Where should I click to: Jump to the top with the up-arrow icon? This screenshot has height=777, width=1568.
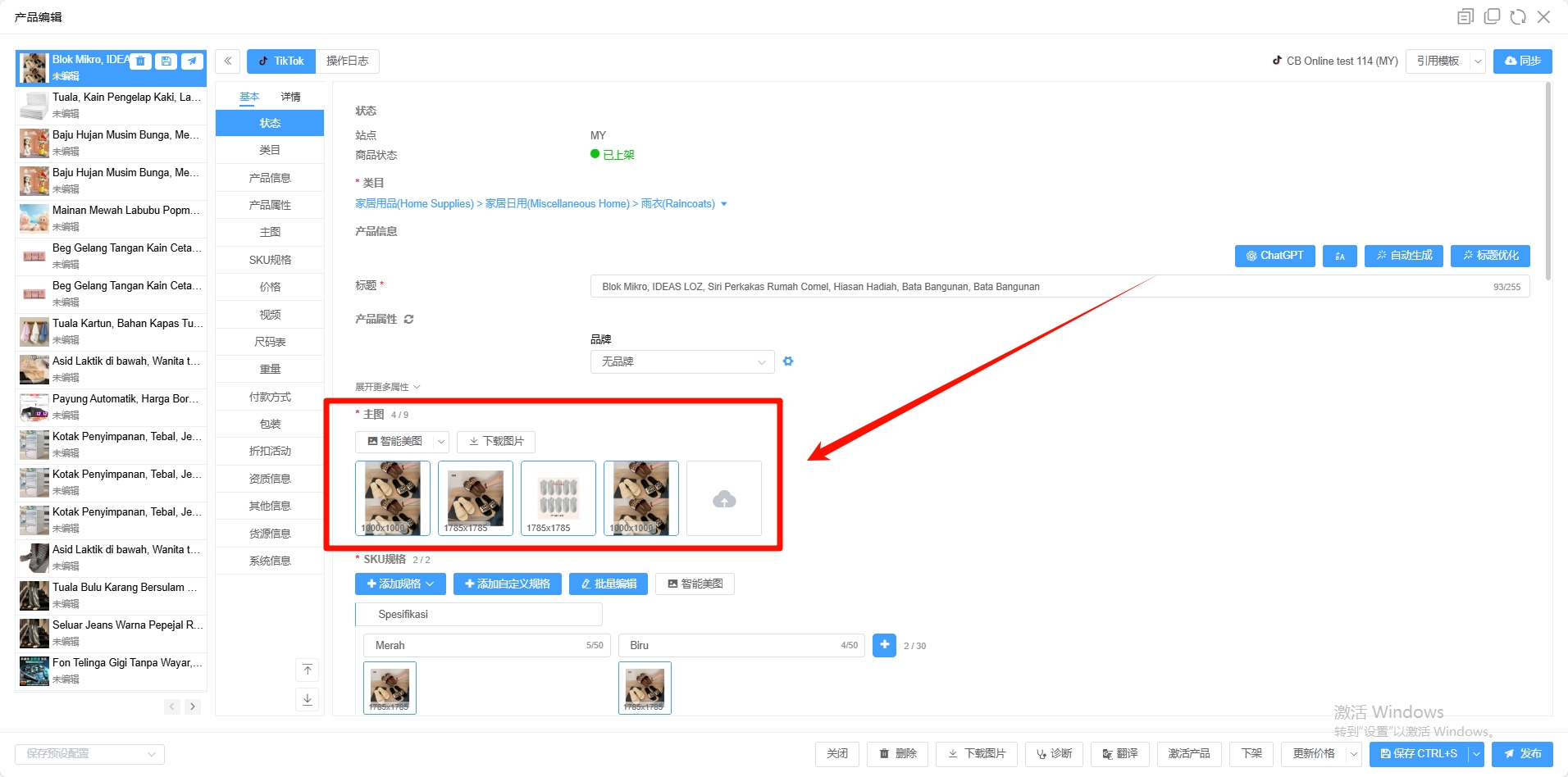tap(308, 670)
